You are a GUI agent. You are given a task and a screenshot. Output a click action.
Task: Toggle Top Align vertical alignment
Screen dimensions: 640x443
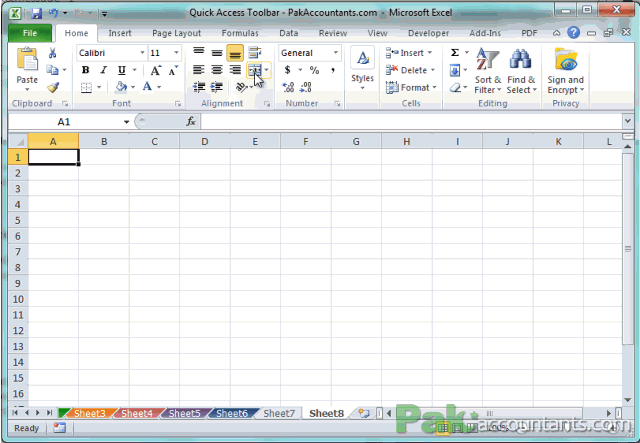click(199, 53)
